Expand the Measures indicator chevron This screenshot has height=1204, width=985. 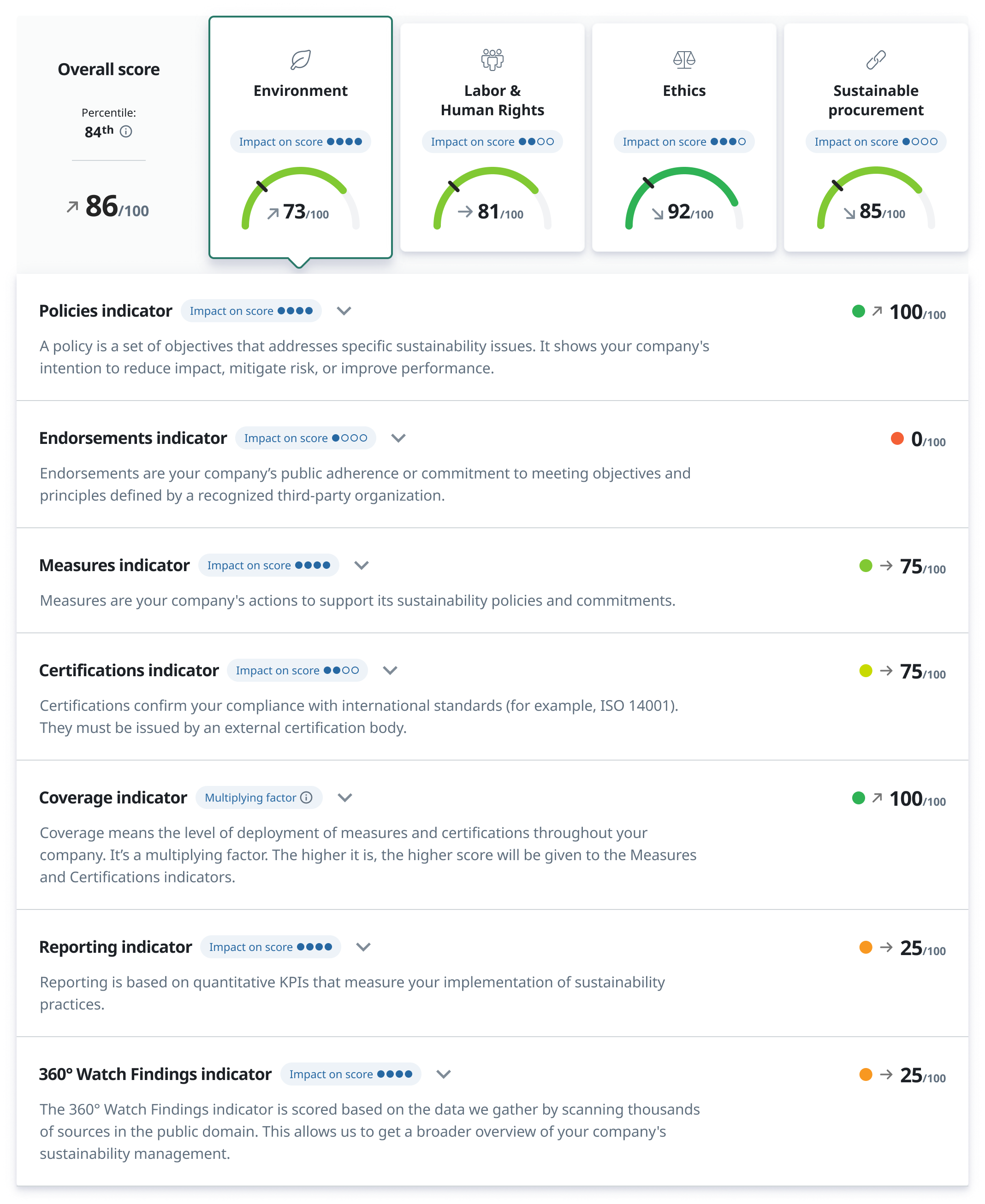click(362, 566)
